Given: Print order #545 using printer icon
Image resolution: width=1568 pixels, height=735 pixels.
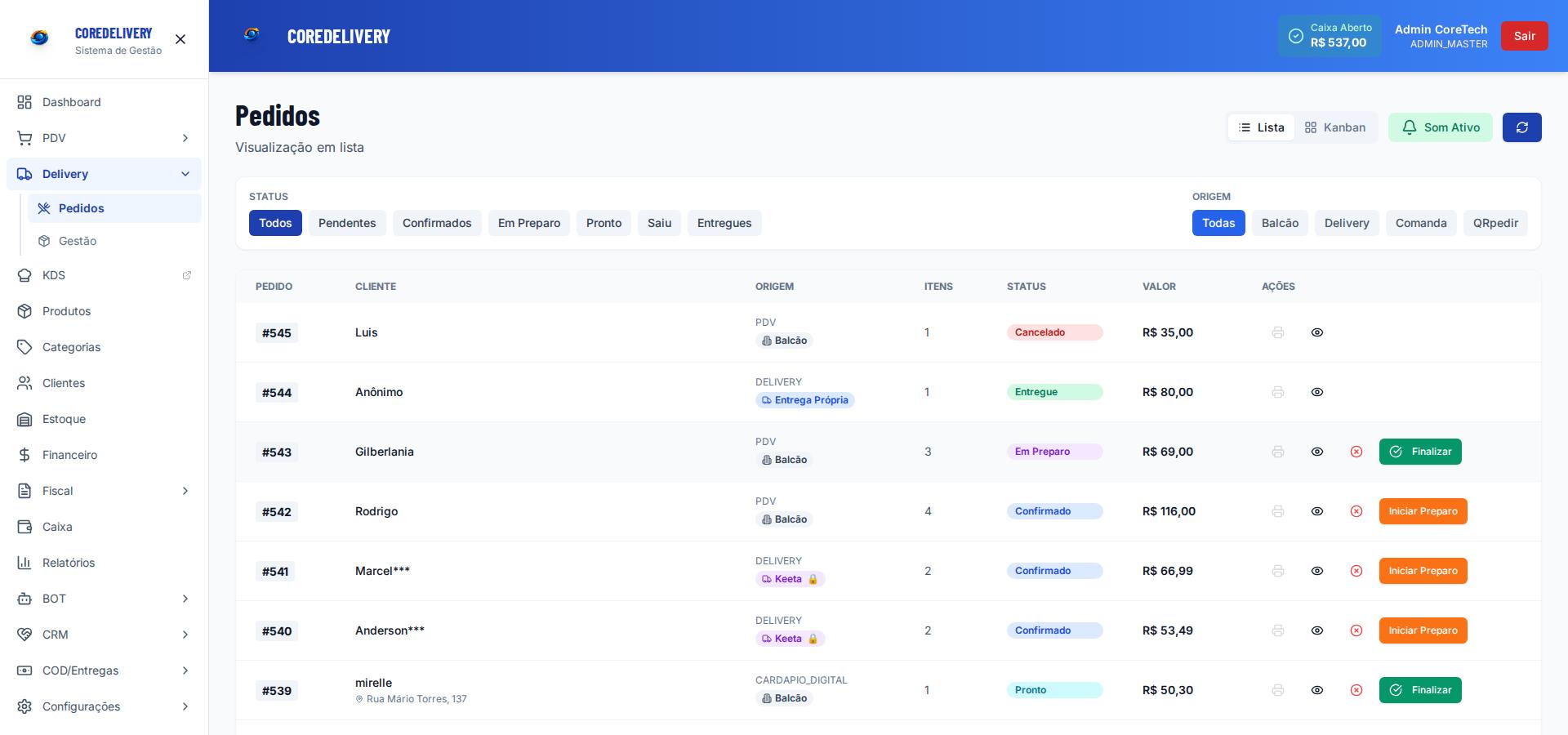Looking at the screenshot, I should click(x=1278, y=332).
